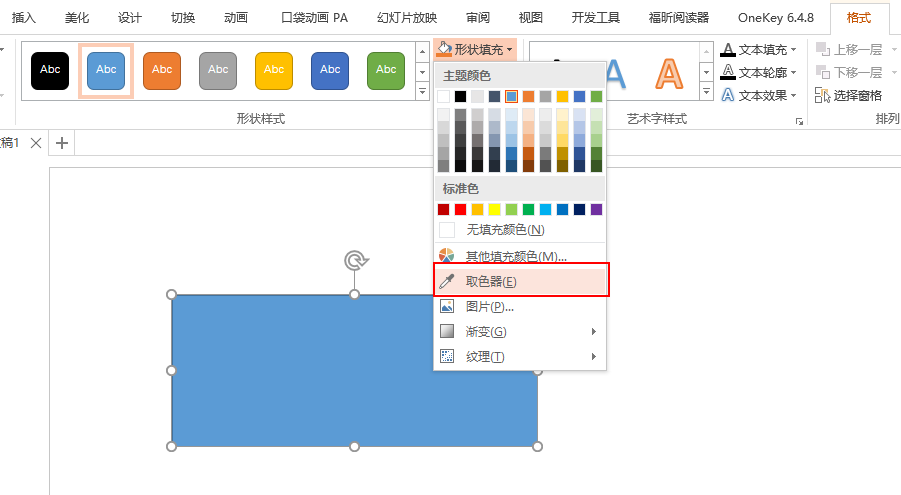Switch to the 切换 tab
The height and width of the screenshot is (495, 901).
[183, 18]
